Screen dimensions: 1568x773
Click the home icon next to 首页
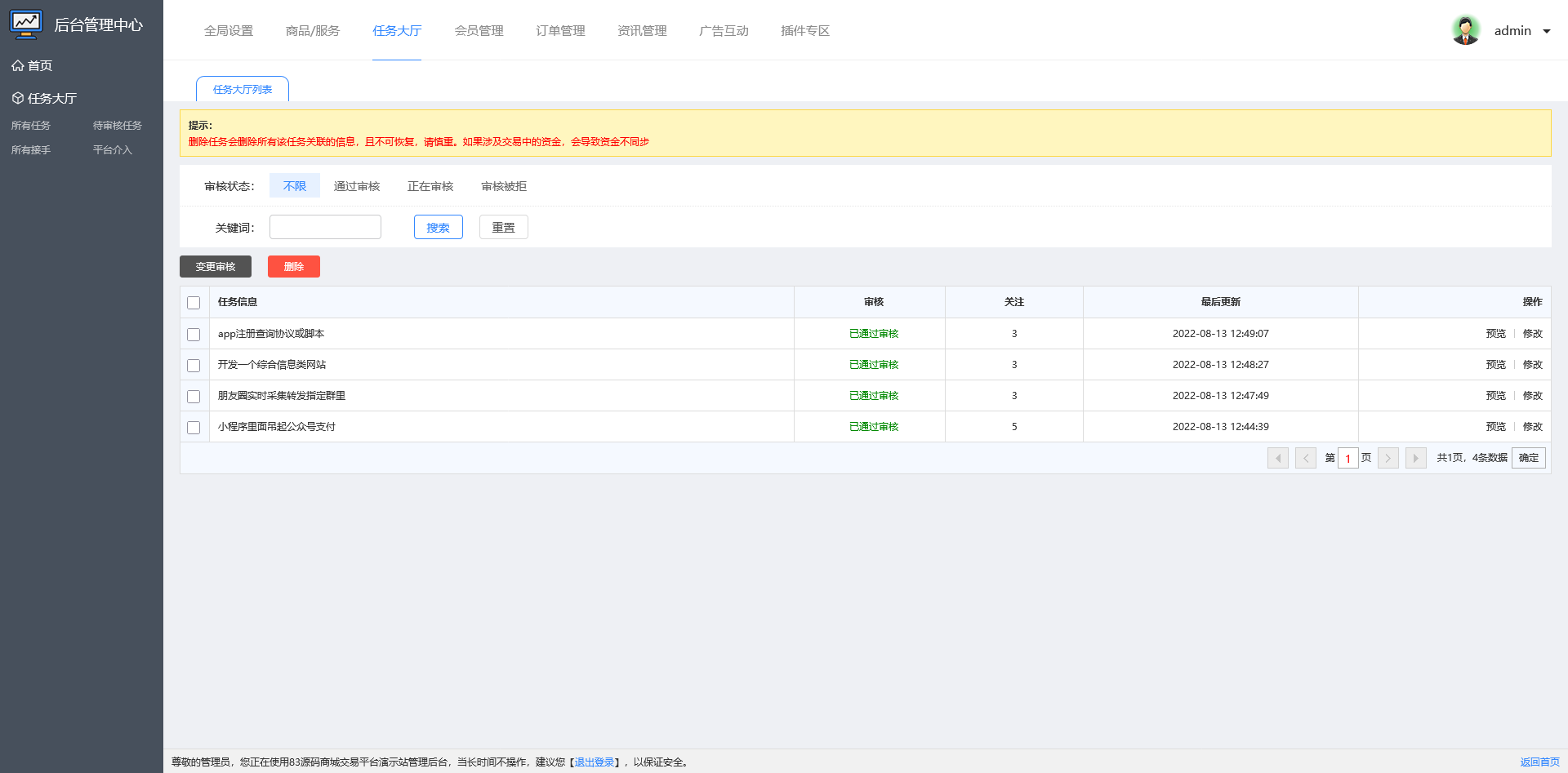(17, 65)
